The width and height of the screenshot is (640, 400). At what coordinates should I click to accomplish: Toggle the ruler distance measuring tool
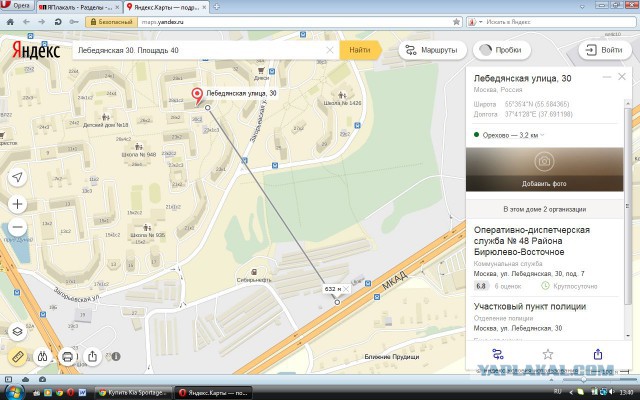pyautogui.click(x=17, y=357)
